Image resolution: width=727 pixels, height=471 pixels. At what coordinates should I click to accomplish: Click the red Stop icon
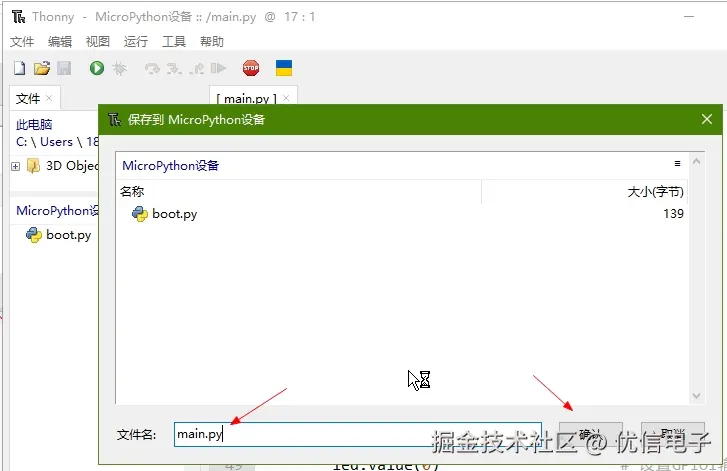[251, 68]
